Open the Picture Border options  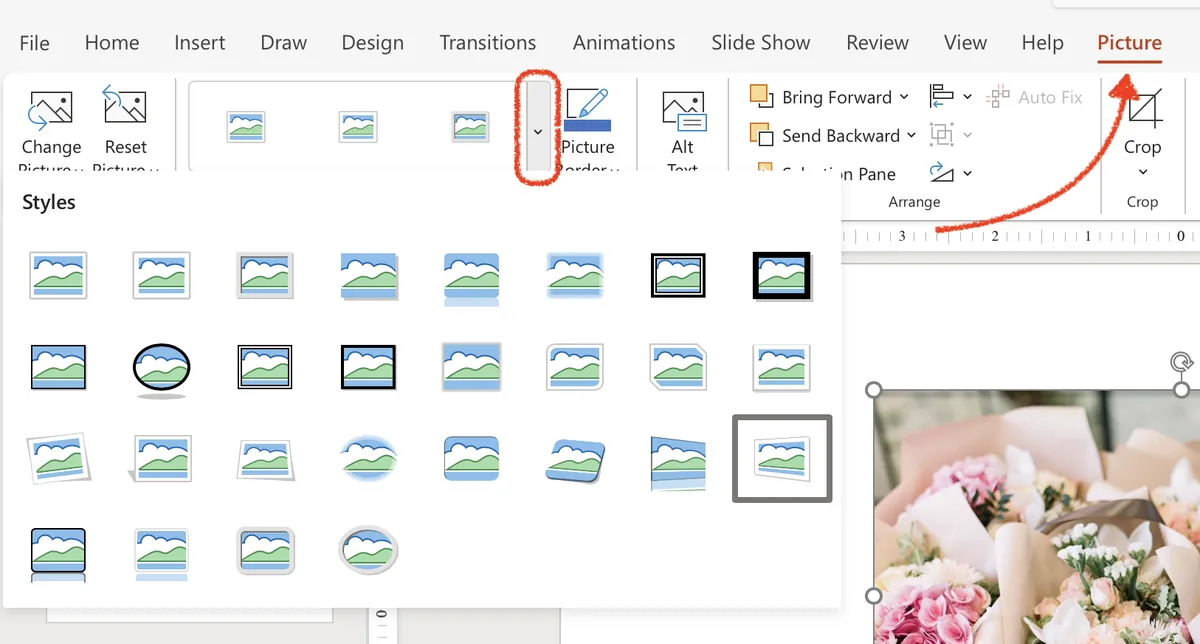click(588, 130)
